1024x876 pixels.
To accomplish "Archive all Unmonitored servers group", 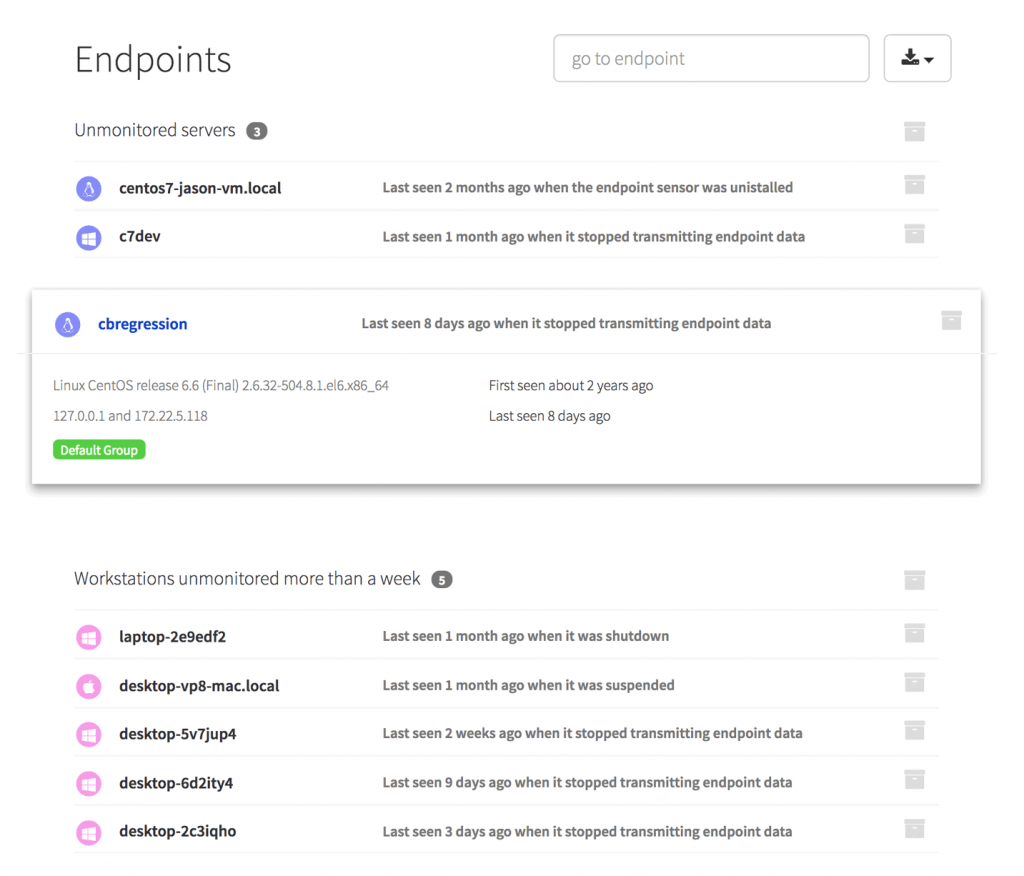I will pos(914,131).
